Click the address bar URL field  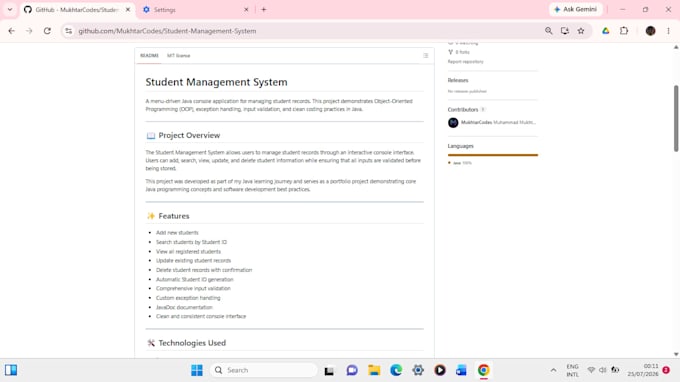[304, 31]
